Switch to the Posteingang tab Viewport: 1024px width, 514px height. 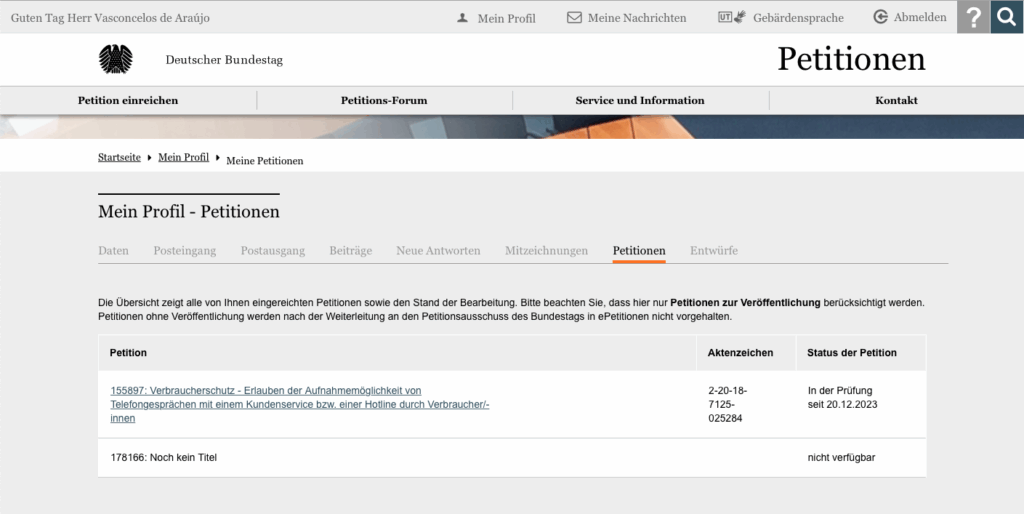coord(184,251)
